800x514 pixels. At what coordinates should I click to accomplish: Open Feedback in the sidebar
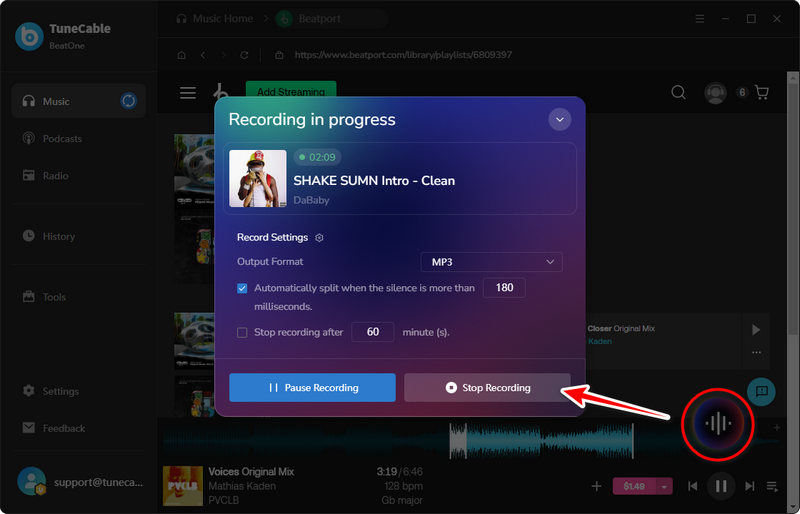point(54,428)
